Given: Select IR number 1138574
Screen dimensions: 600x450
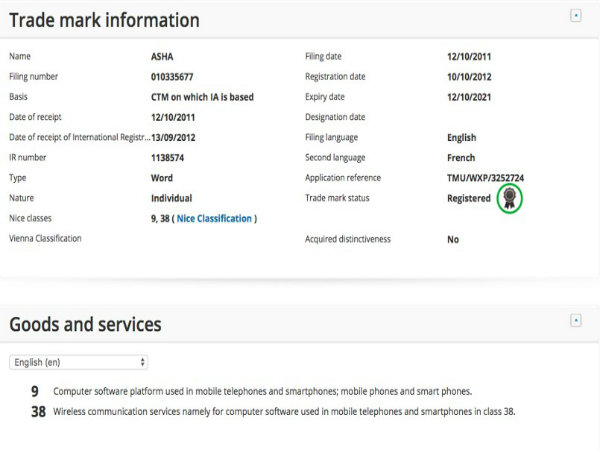Looking at the screenshot, I should (x=167, y=158).
